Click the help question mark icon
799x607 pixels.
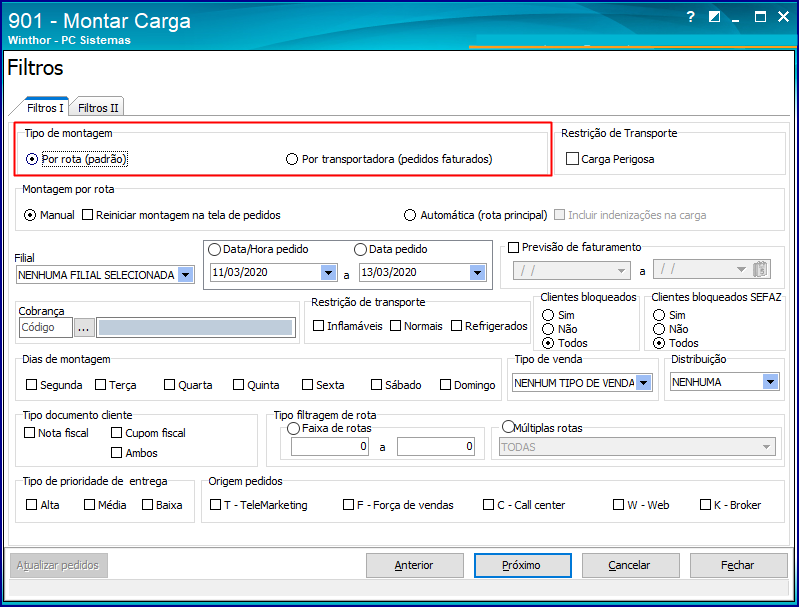tap(690, 17)
